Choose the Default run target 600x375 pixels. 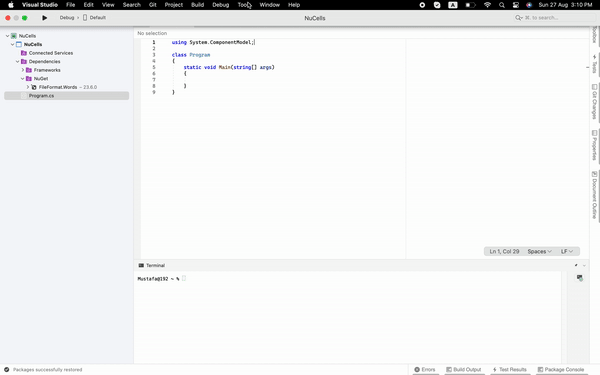[95, 18]
